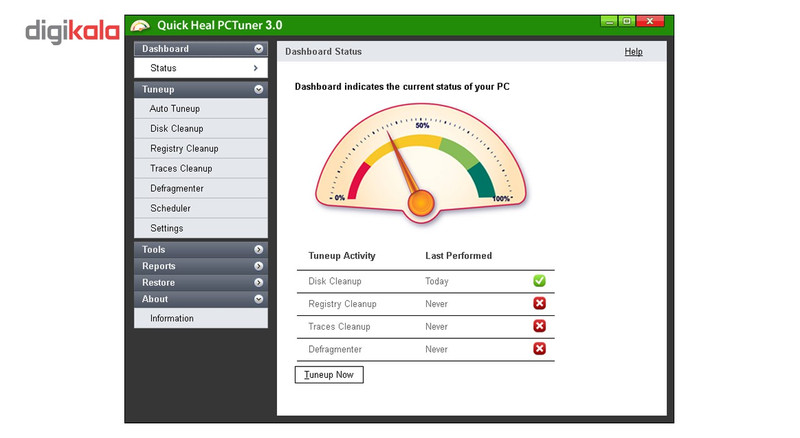Click 'Never' in the Registry Cleanup row
This screenshot has width=800, height=438.
coord(436,304)
